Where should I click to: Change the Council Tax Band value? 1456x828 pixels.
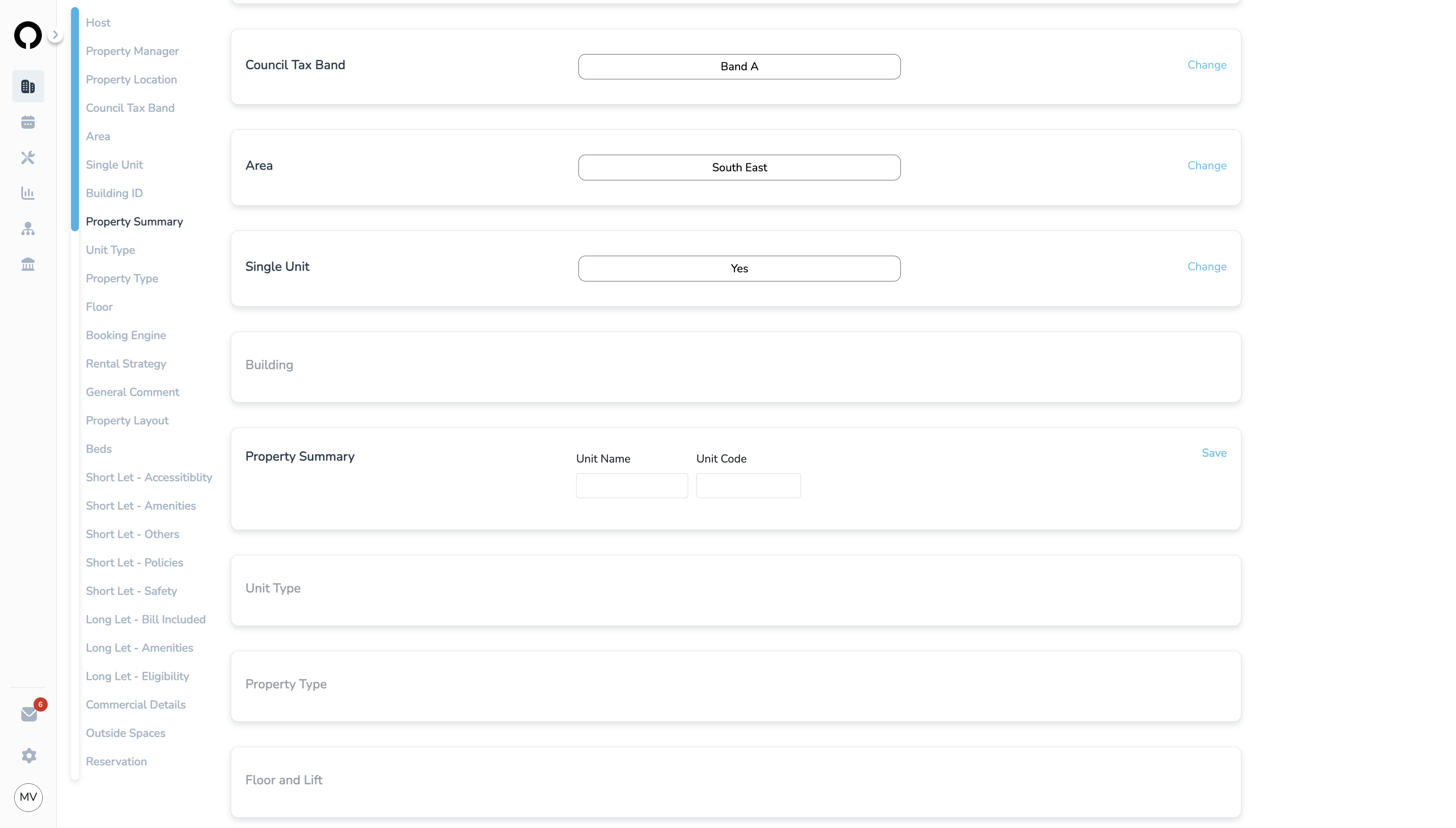pyautogui.click(x=1206, y=65)
